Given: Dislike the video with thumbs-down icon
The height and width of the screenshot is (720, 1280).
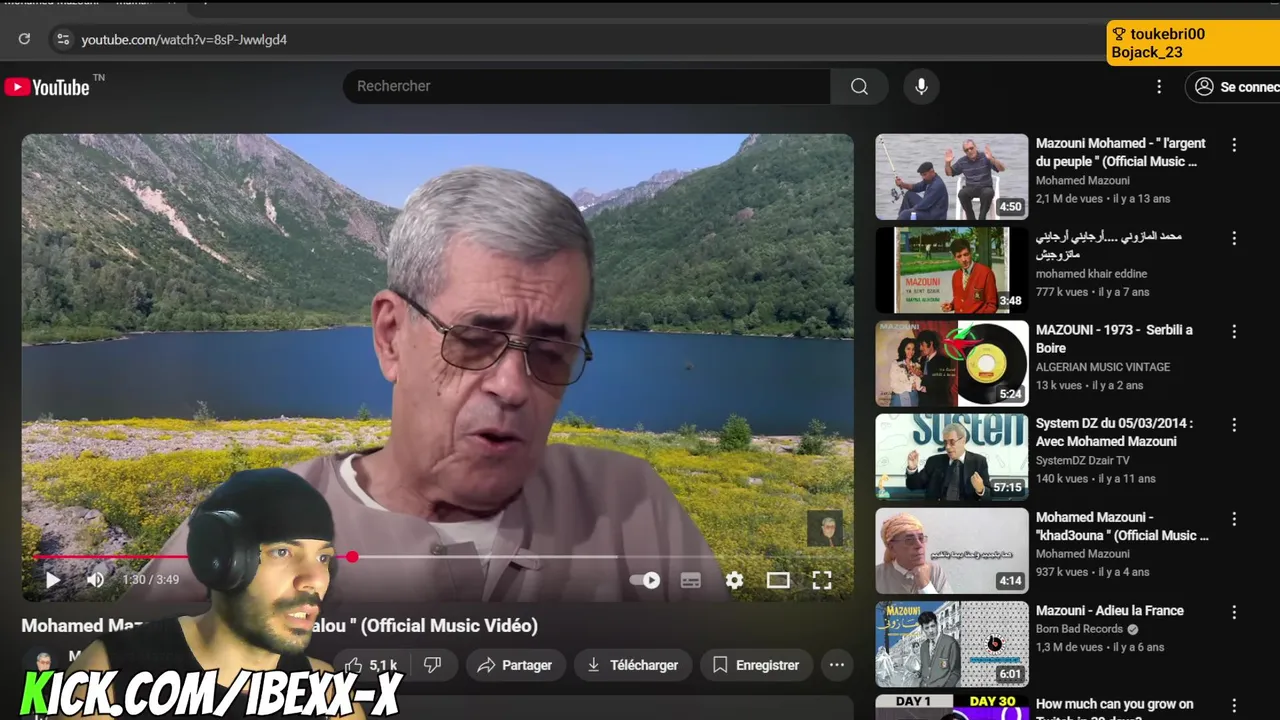Looking at the screenshot, I should pos(433,665).
